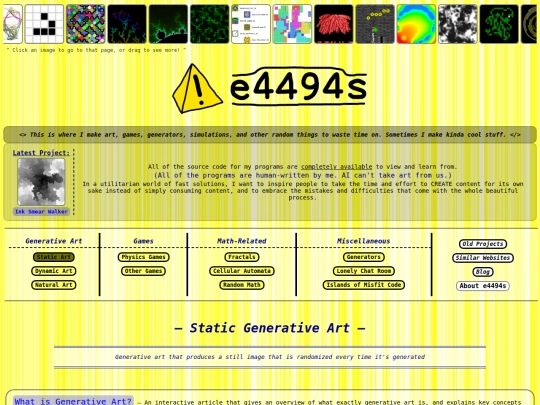This screenshot has height=405, width=540.
Task: Open the Other Games category
Action: point(144,271)
